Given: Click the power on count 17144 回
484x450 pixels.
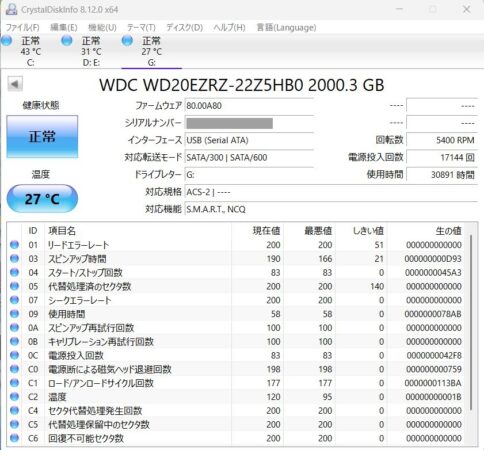Looking at the screenshot, I should tap(442, 157).
